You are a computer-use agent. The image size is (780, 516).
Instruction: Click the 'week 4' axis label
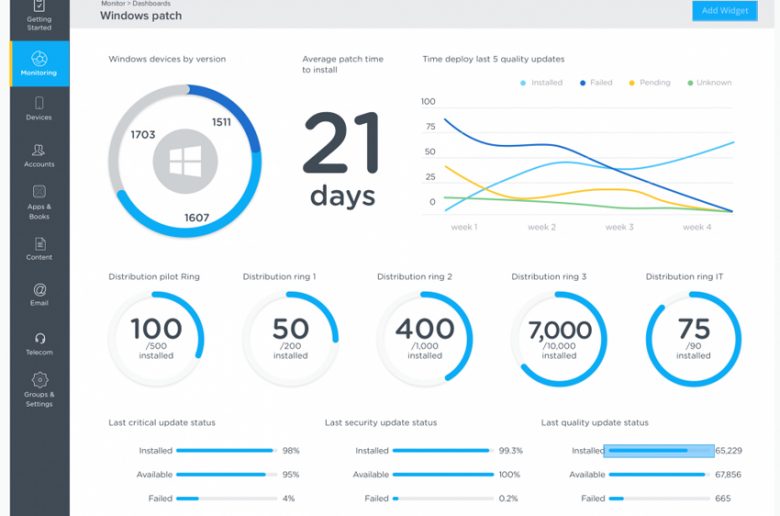click(x=697, y=227)
